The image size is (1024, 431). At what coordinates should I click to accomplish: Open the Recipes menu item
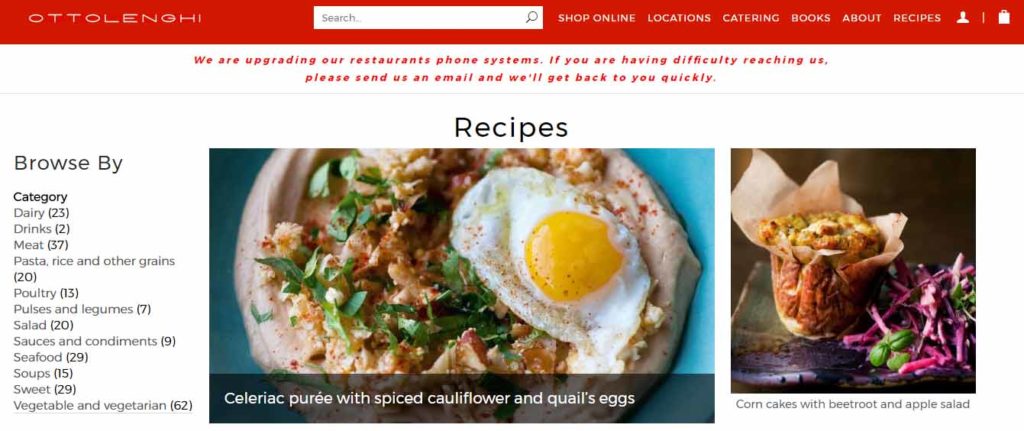point(917,18)
